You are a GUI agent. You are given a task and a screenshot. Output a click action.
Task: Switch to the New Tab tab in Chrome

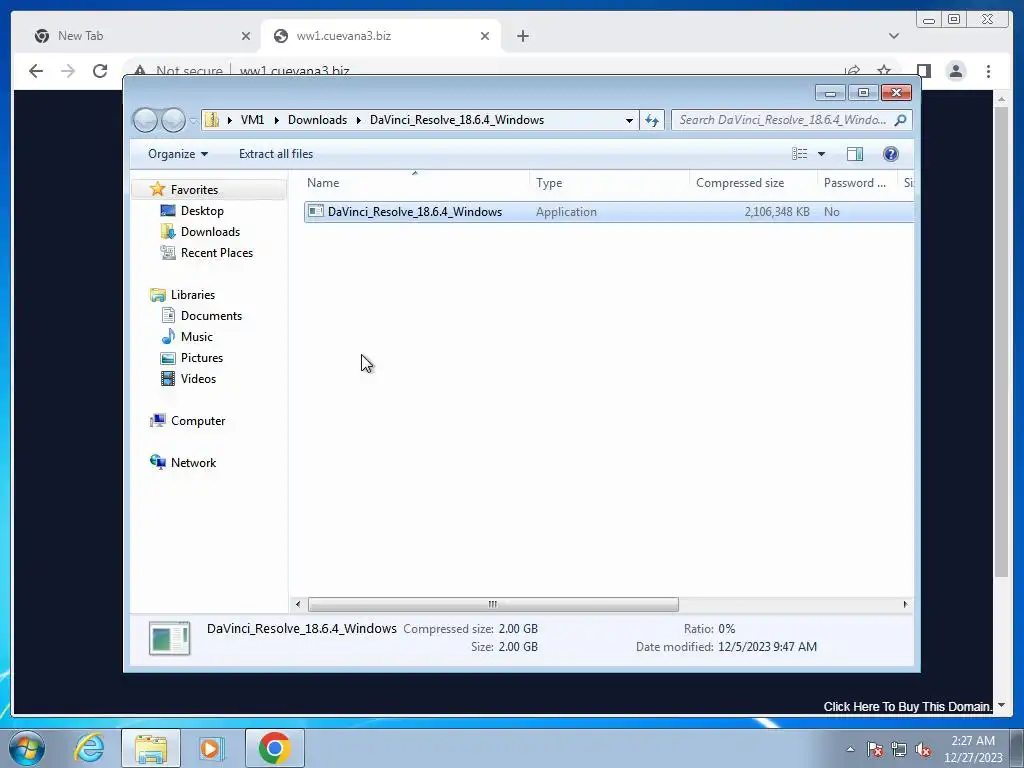tap(142, 36)
